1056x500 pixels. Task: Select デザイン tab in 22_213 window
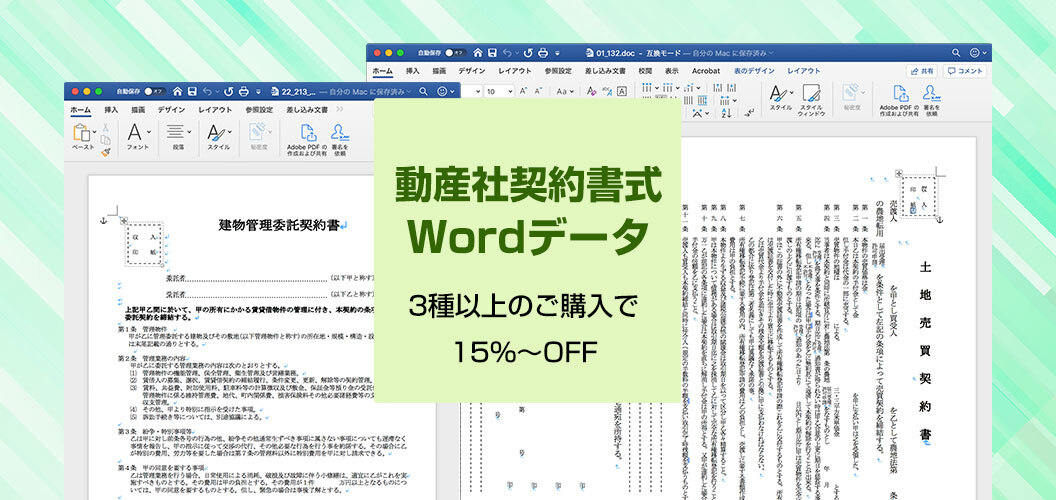coord(172,110)
